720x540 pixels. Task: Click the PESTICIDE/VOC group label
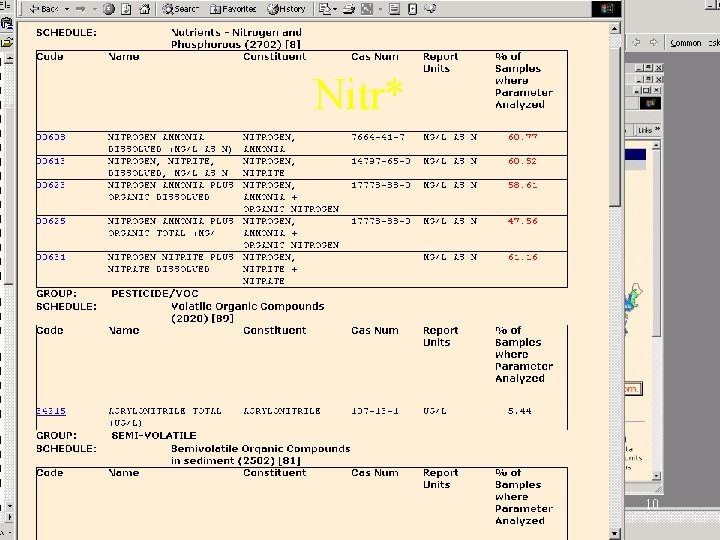click(155, 294)
